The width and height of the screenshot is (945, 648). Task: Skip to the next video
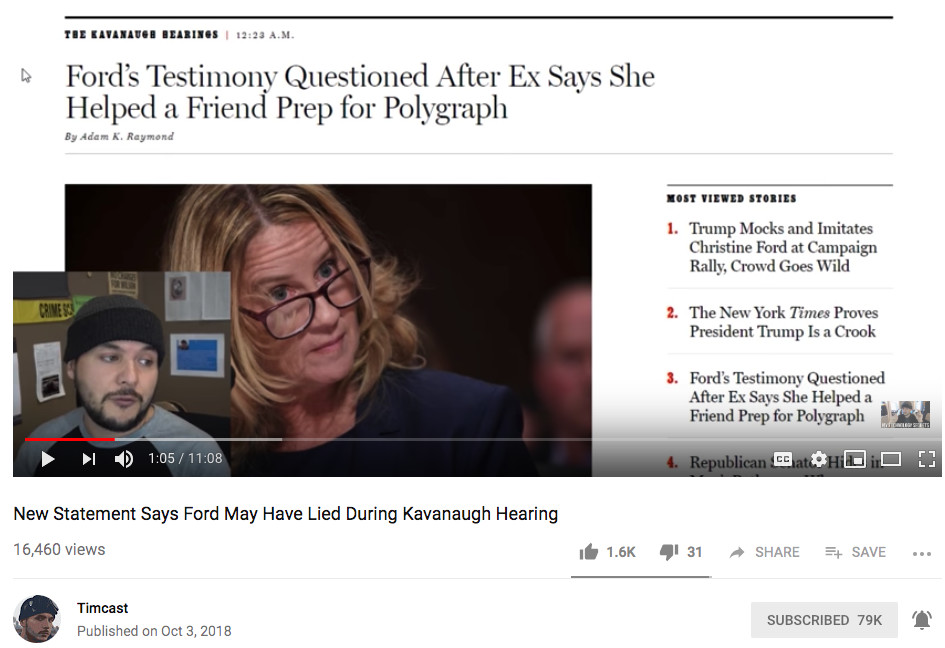coord(88,459)
